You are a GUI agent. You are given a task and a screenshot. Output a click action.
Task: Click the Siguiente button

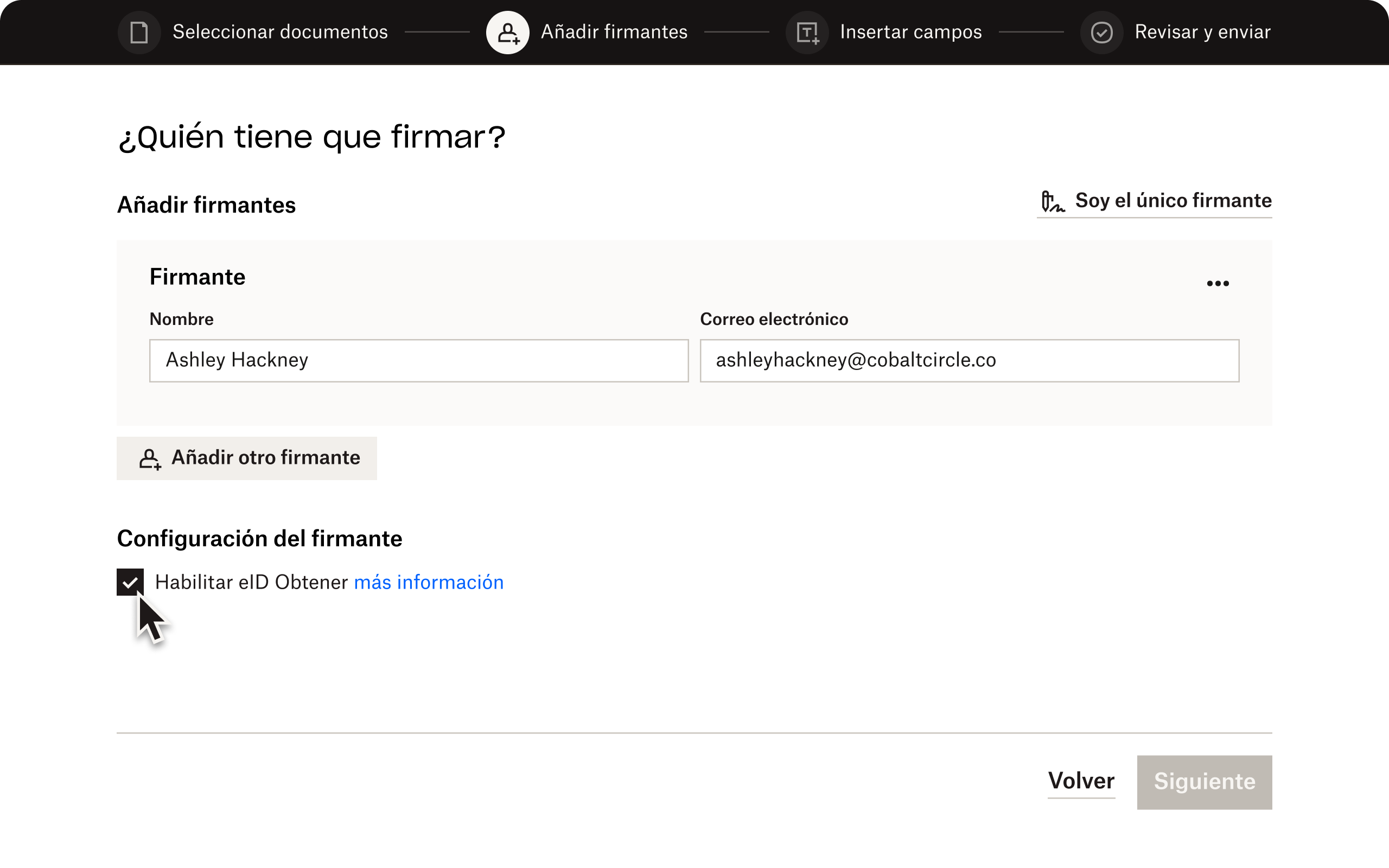pos(1203,782)
